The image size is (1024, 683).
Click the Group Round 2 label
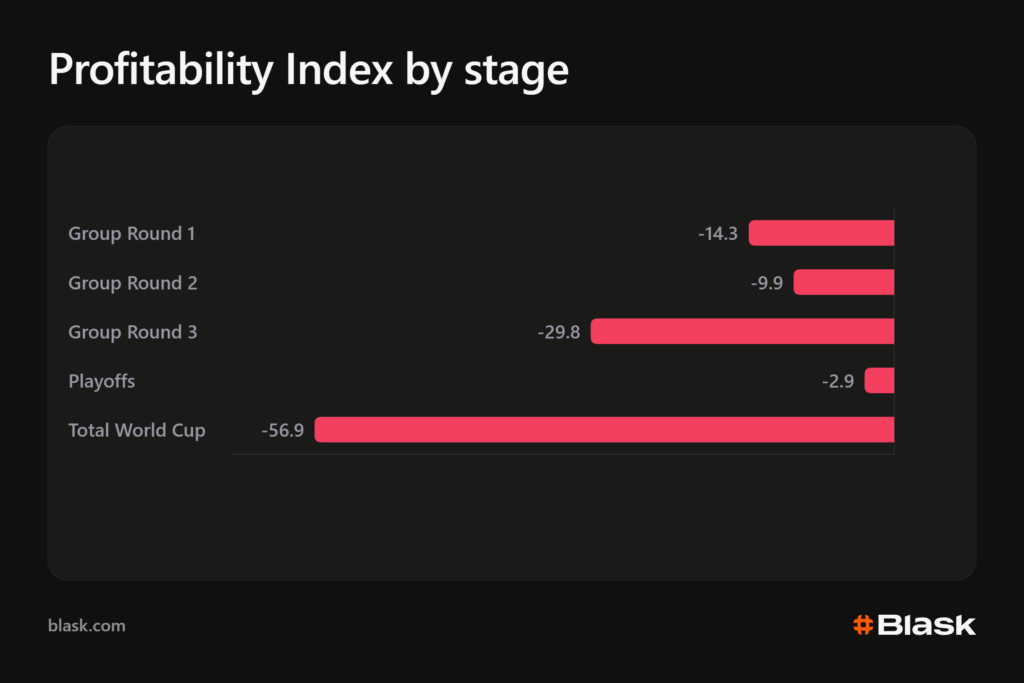tap(133, 283)
